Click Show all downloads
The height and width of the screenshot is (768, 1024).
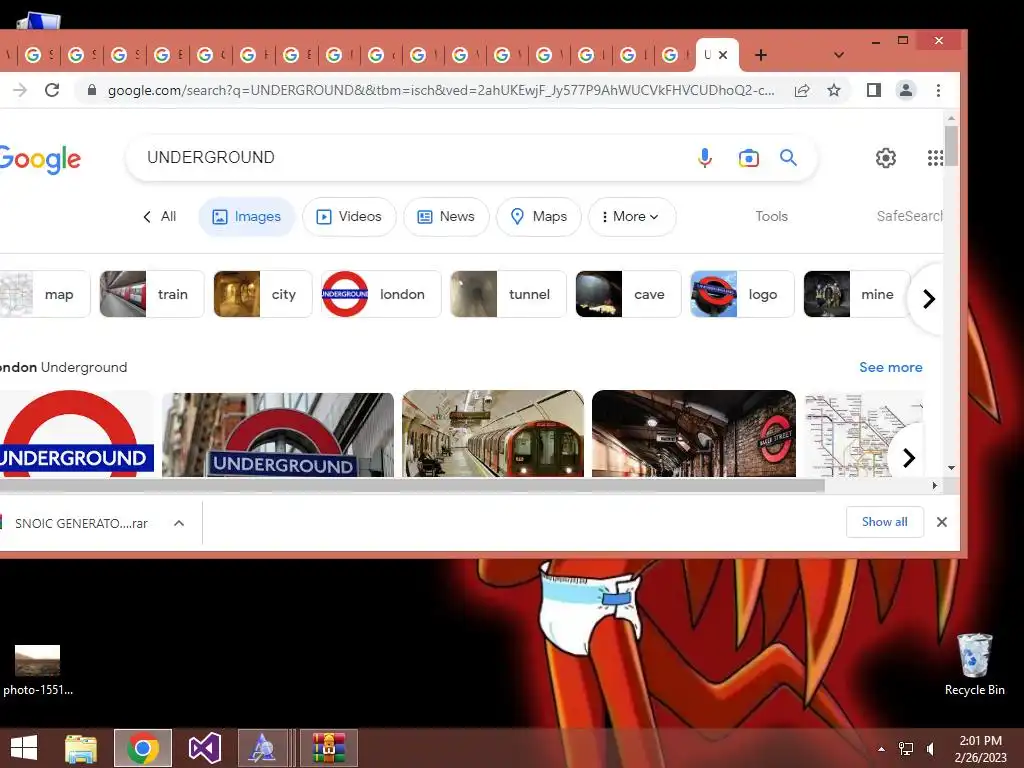pyautogui.click(x=885, y=522)
